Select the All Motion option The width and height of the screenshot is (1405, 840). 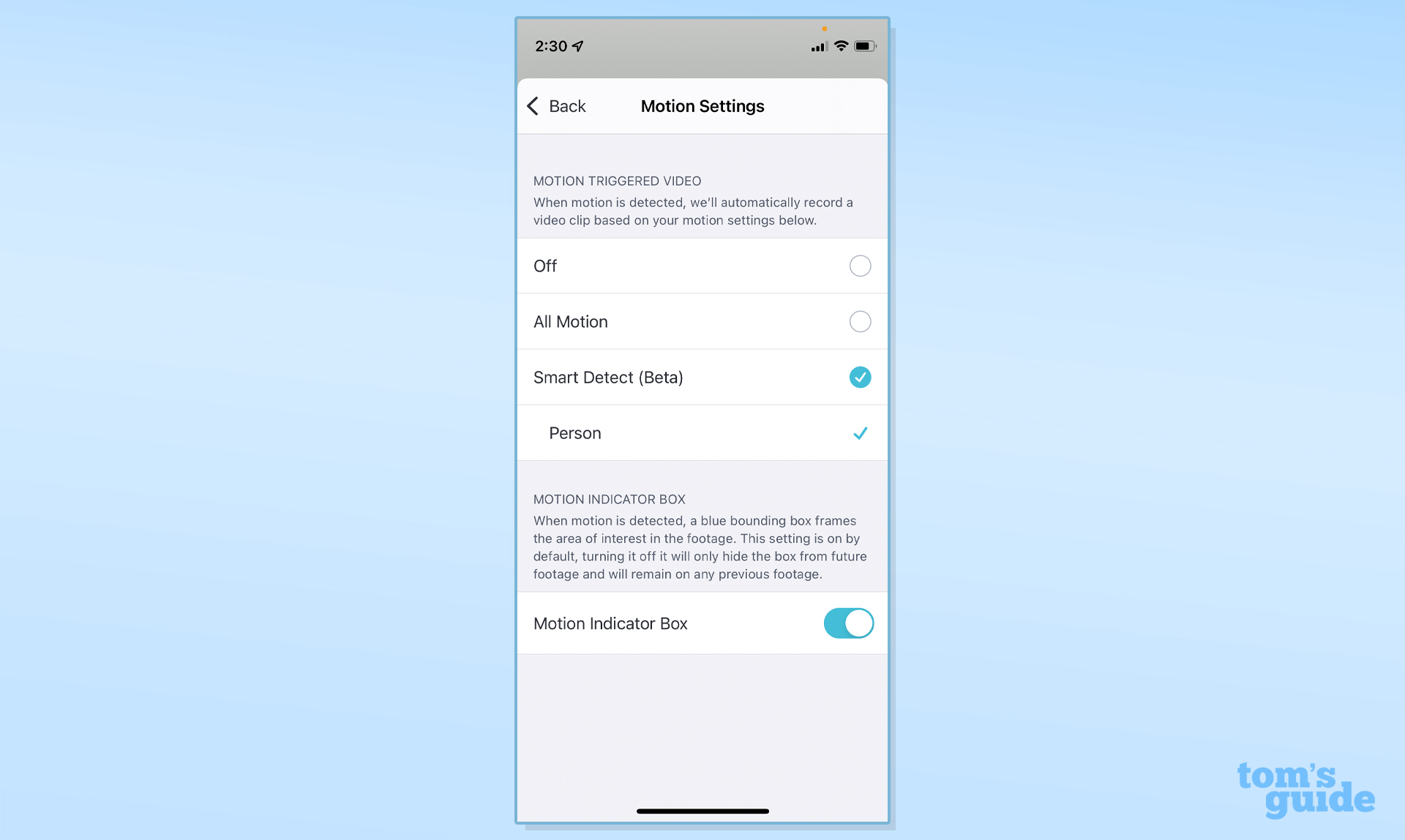859,321
